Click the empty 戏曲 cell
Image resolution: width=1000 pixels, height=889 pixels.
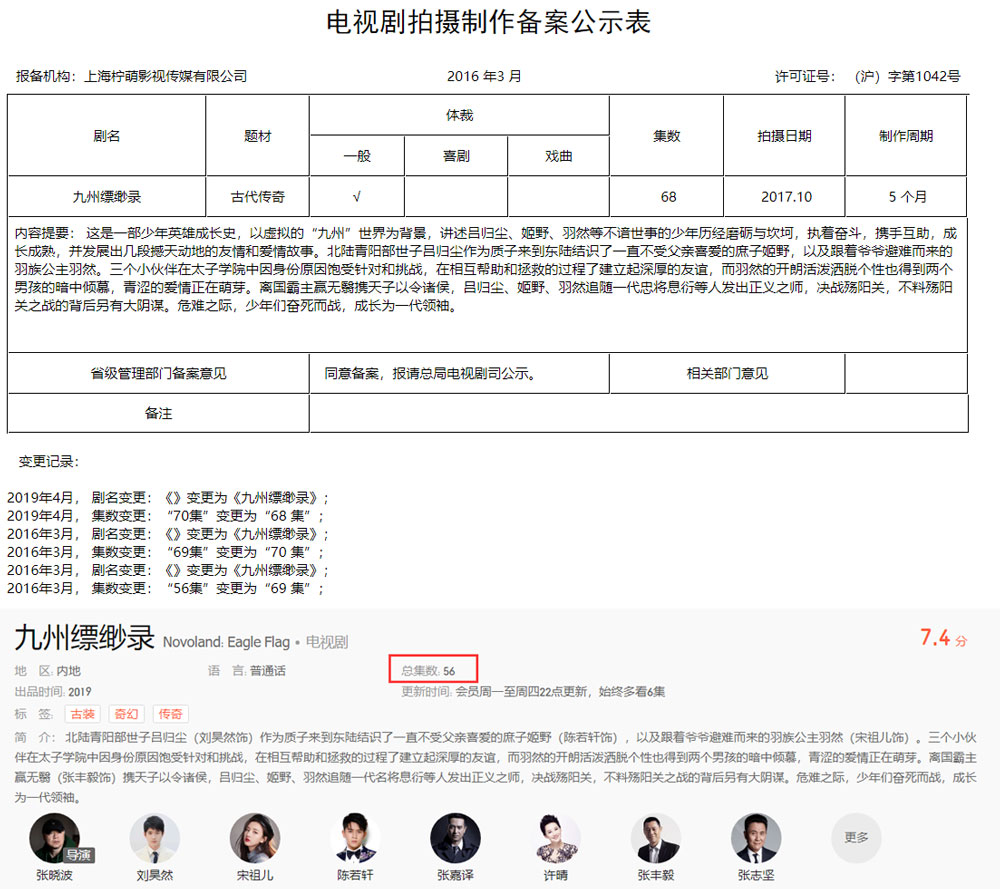[x=559, y=197]
